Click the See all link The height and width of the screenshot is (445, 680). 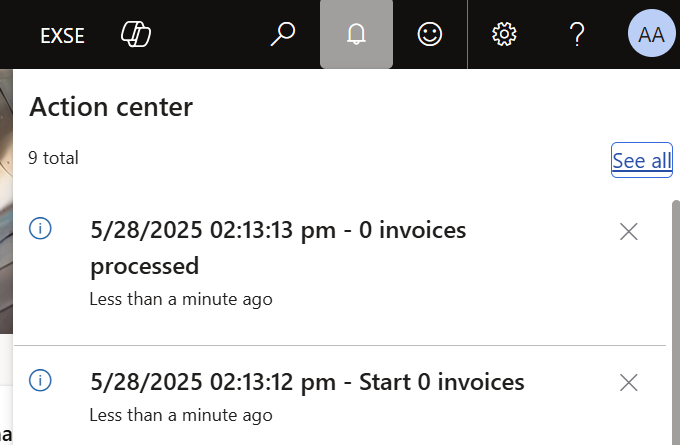(x=642, y=160)
